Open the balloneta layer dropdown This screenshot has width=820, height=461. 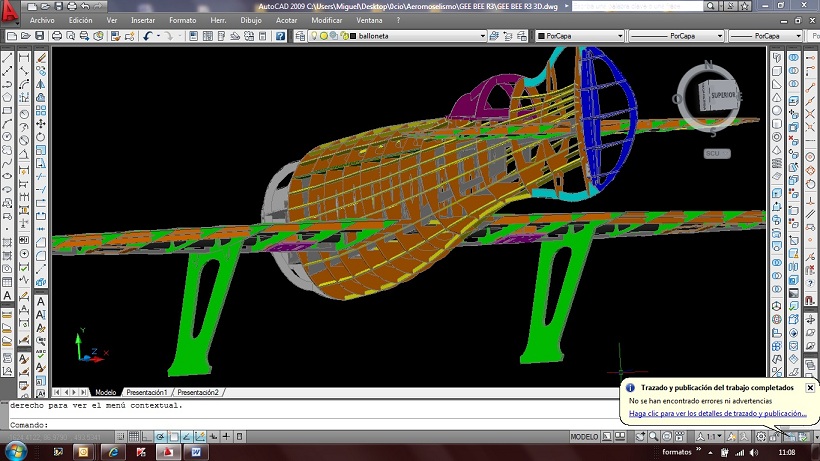482,36
